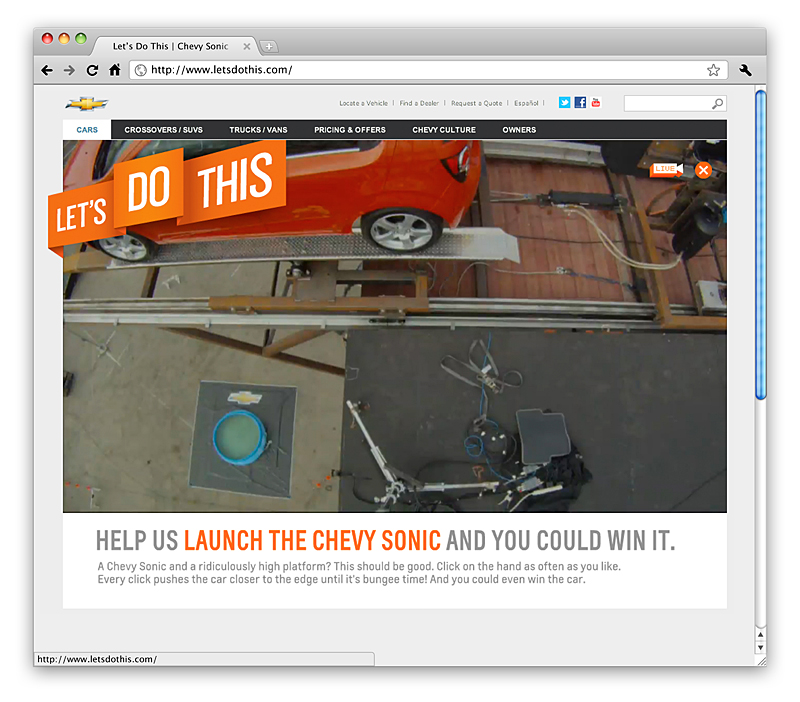
Task: Open the Pricing & Offers menu
Action: [350, 130]
